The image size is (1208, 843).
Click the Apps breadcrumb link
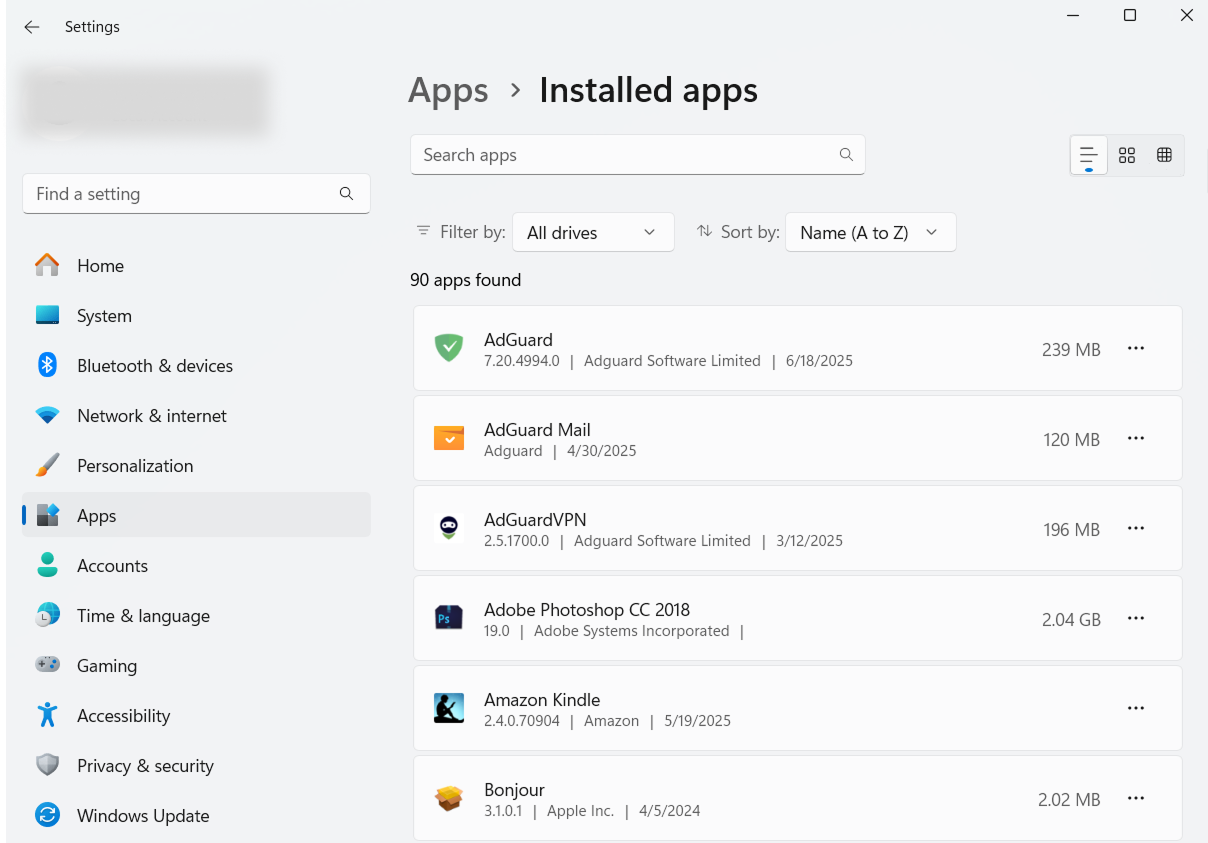tap(448, 90)
